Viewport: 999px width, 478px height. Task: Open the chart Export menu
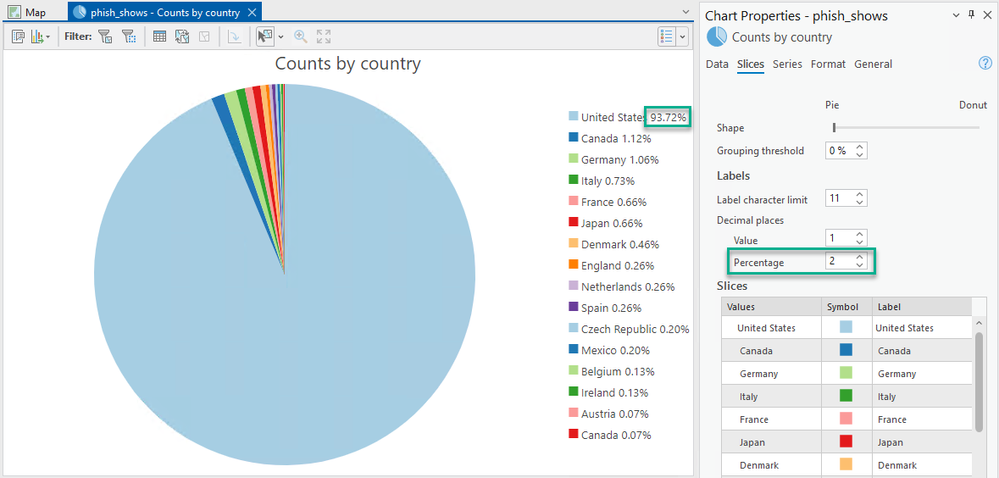40,37
